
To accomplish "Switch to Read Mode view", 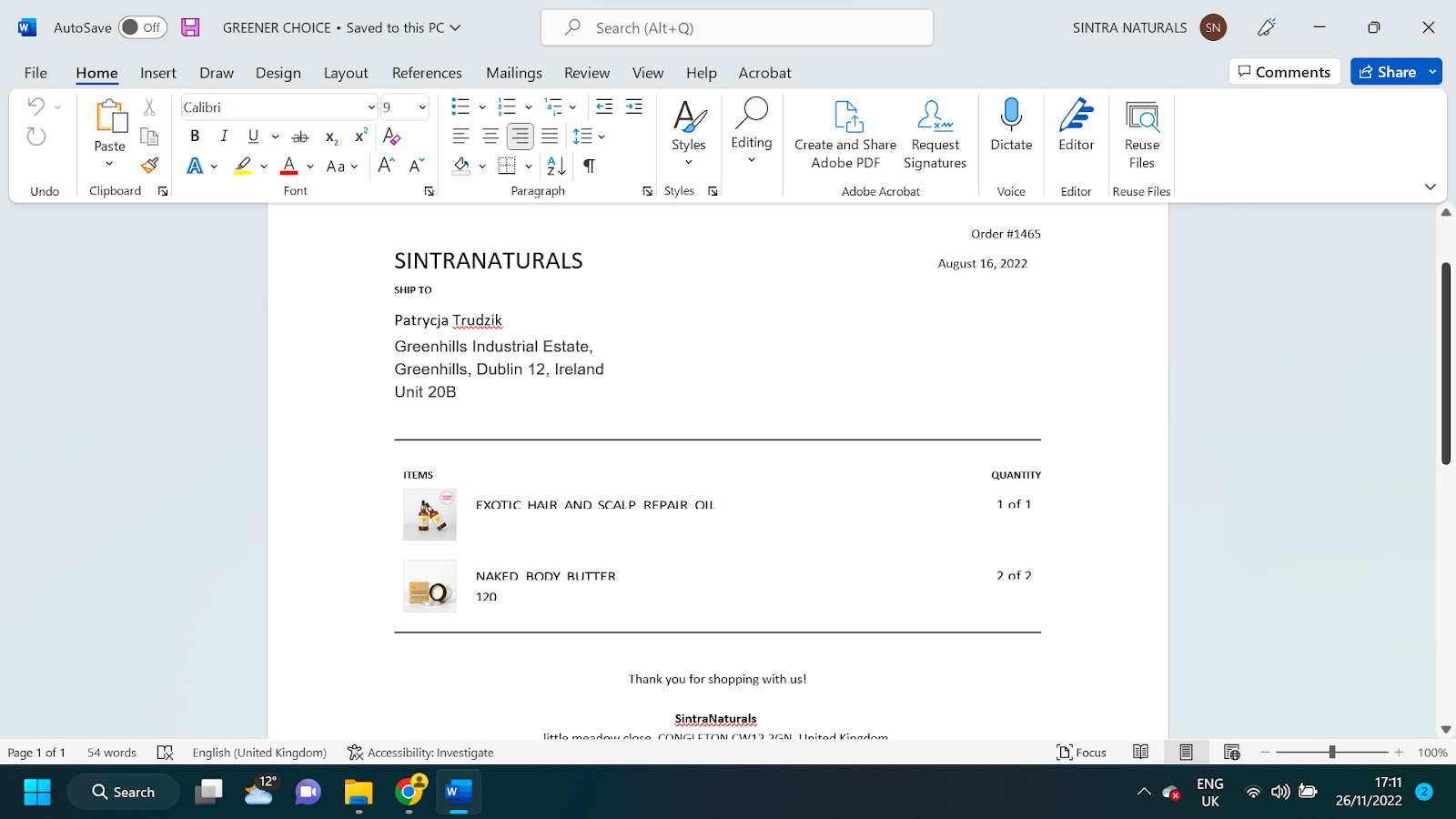I will pyautogui.click(x=1140, y=753).
